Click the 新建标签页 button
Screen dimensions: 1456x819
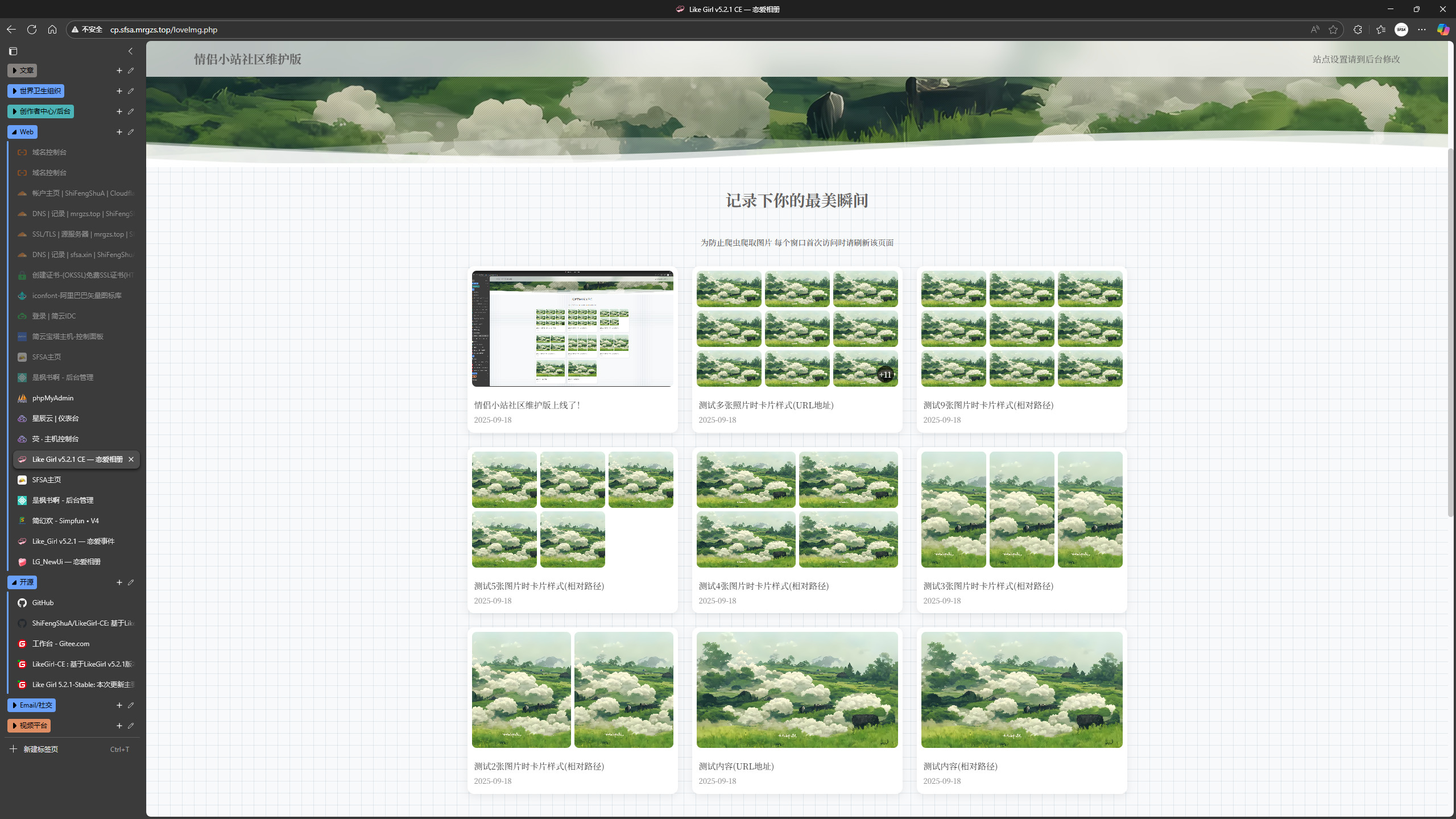[x=40, y=750]
